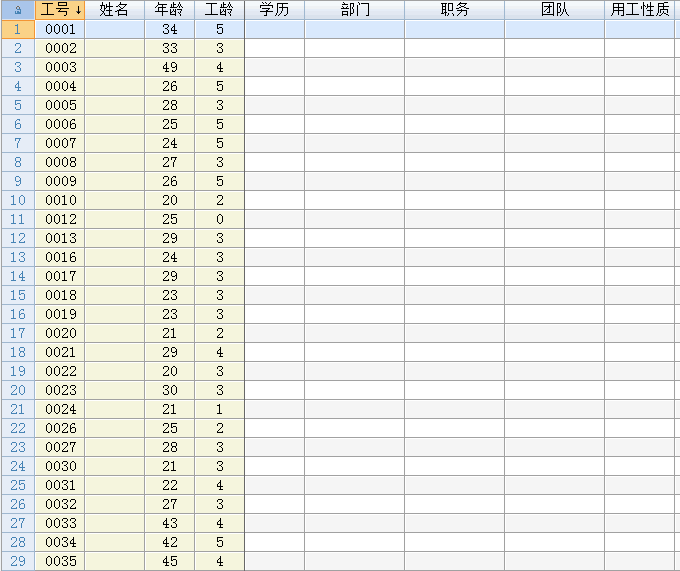This screenshot has height=571, width=680.
Task: Select employee ID cell 0026
Action: point(60,428)
